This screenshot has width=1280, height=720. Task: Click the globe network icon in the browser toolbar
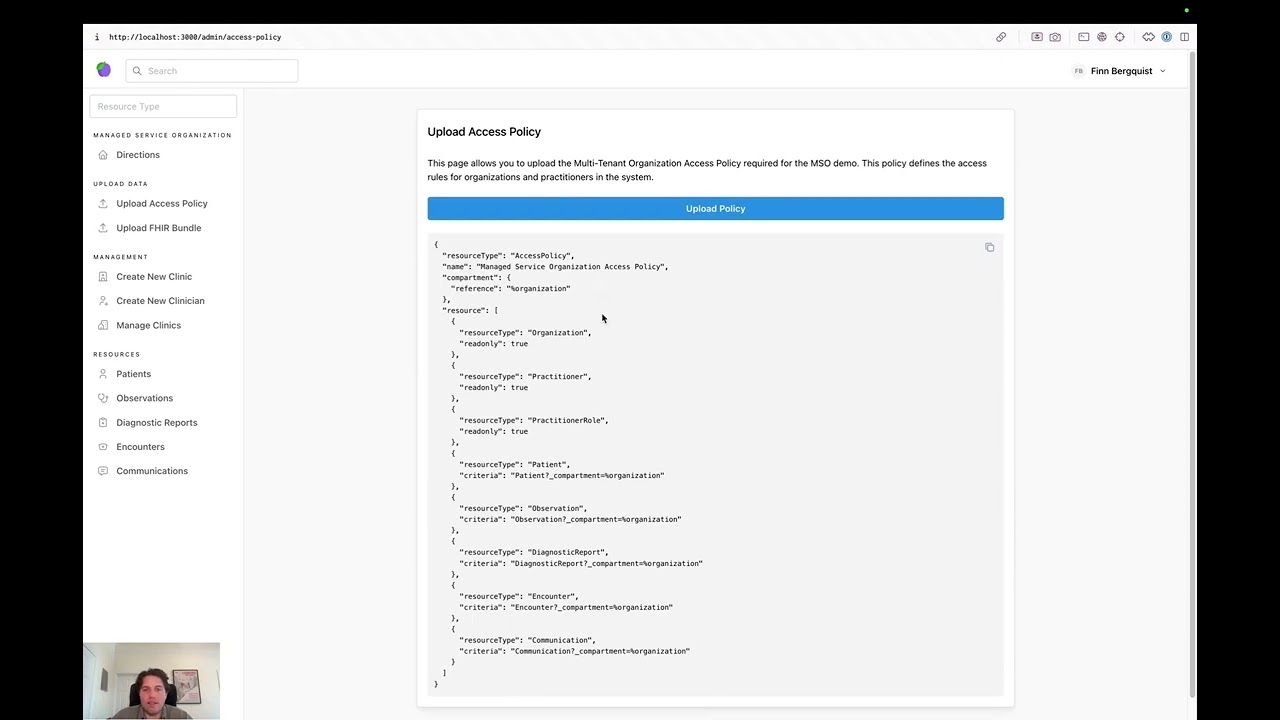[1102, 37]
